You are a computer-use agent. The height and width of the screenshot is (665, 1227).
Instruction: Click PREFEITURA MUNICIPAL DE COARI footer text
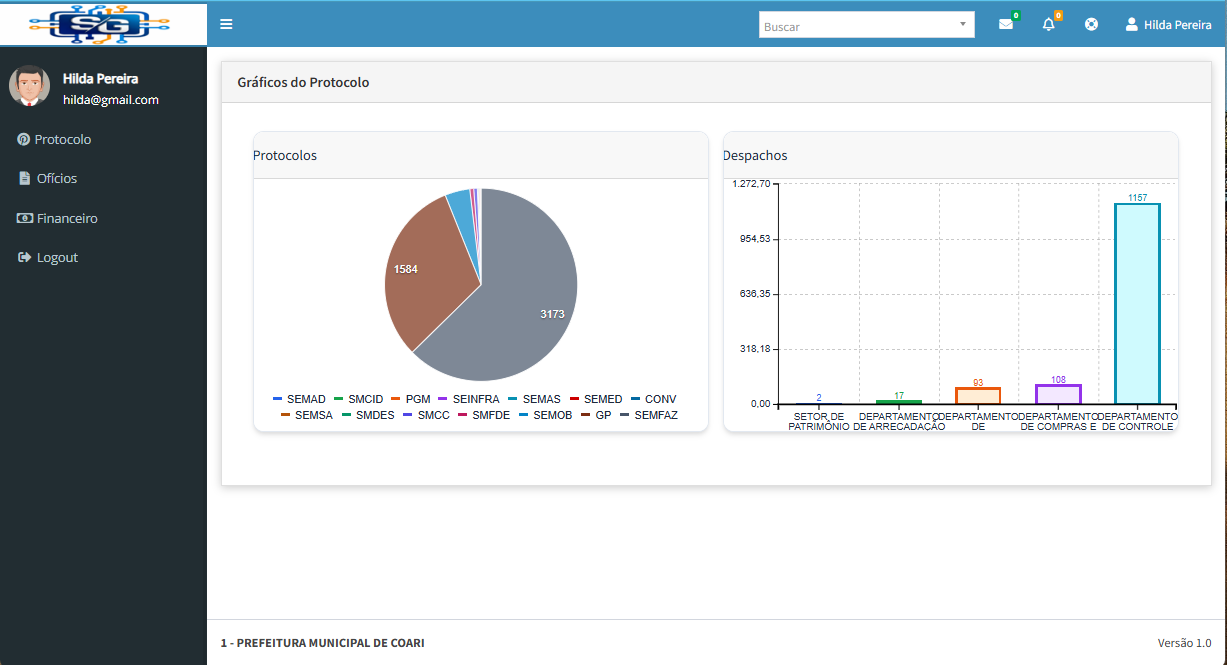point(330,643)
